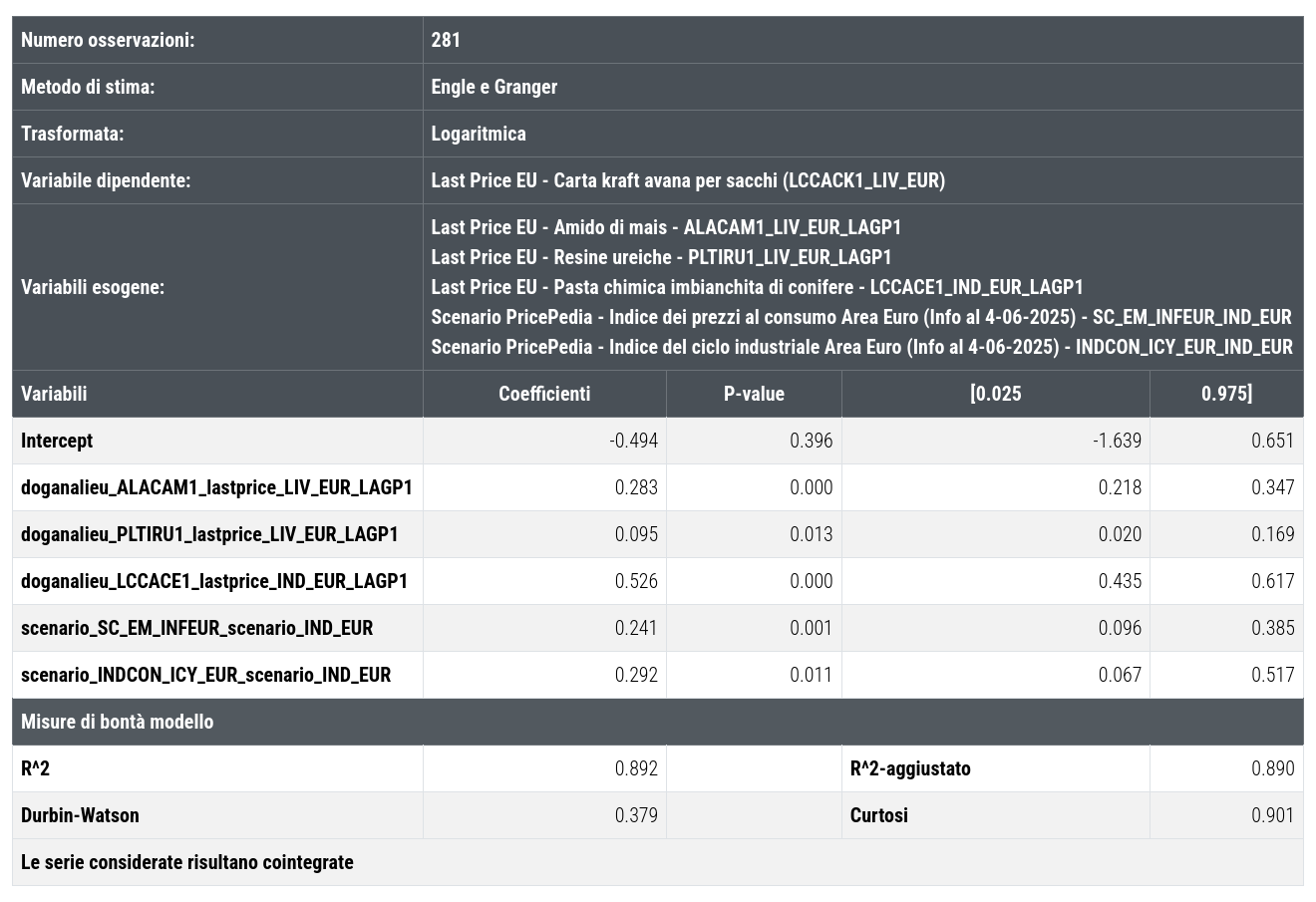The height and width of the screenshot is (902, 1316).
Task: Select the 'Metodo di stima:' label
Action: click(88, 87)
